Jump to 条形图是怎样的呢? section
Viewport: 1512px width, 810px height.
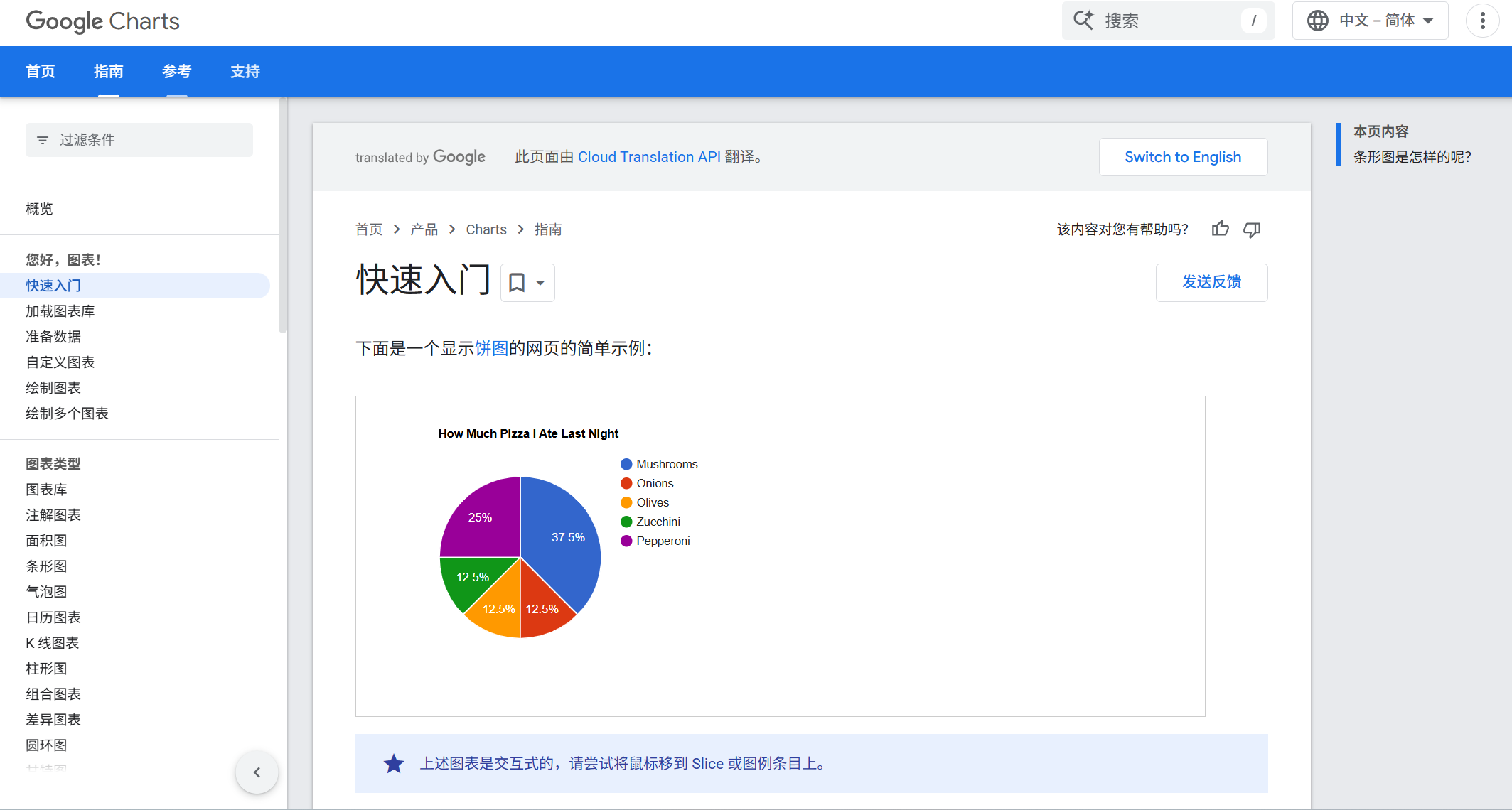click(1412, 157)
